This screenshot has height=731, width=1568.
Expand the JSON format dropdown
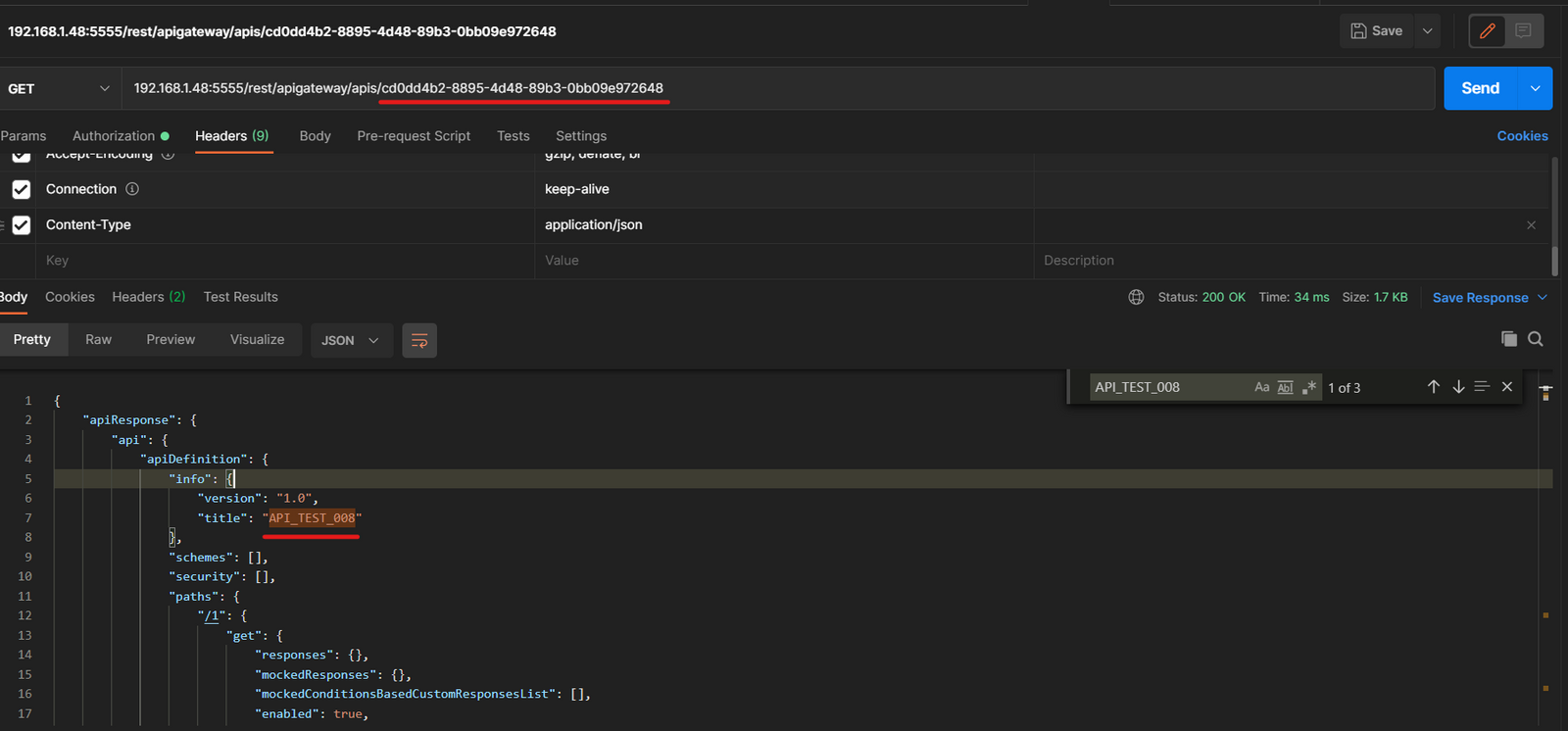click(350, 341)
